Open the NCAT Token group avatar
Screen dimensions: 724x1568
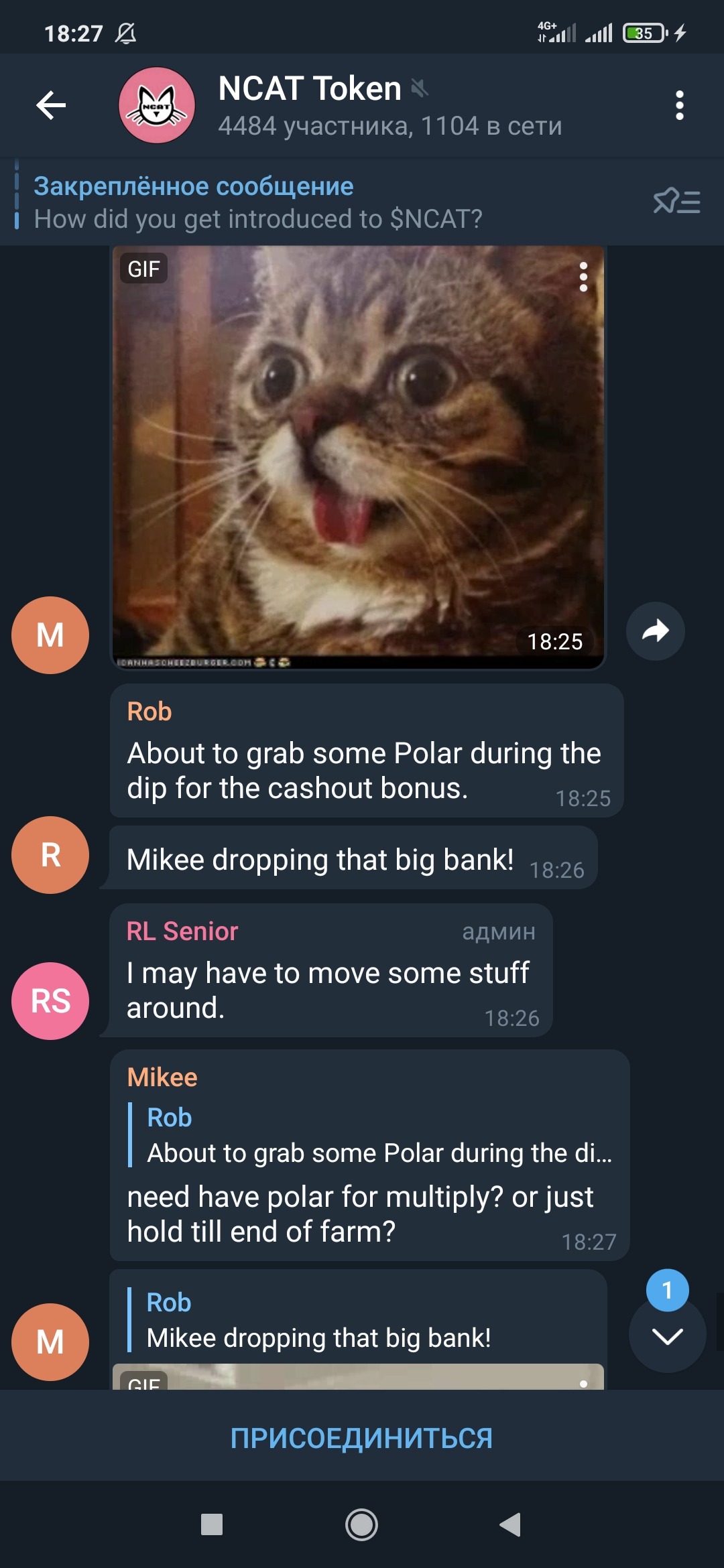pyautogui.click(x=157, y=105)
